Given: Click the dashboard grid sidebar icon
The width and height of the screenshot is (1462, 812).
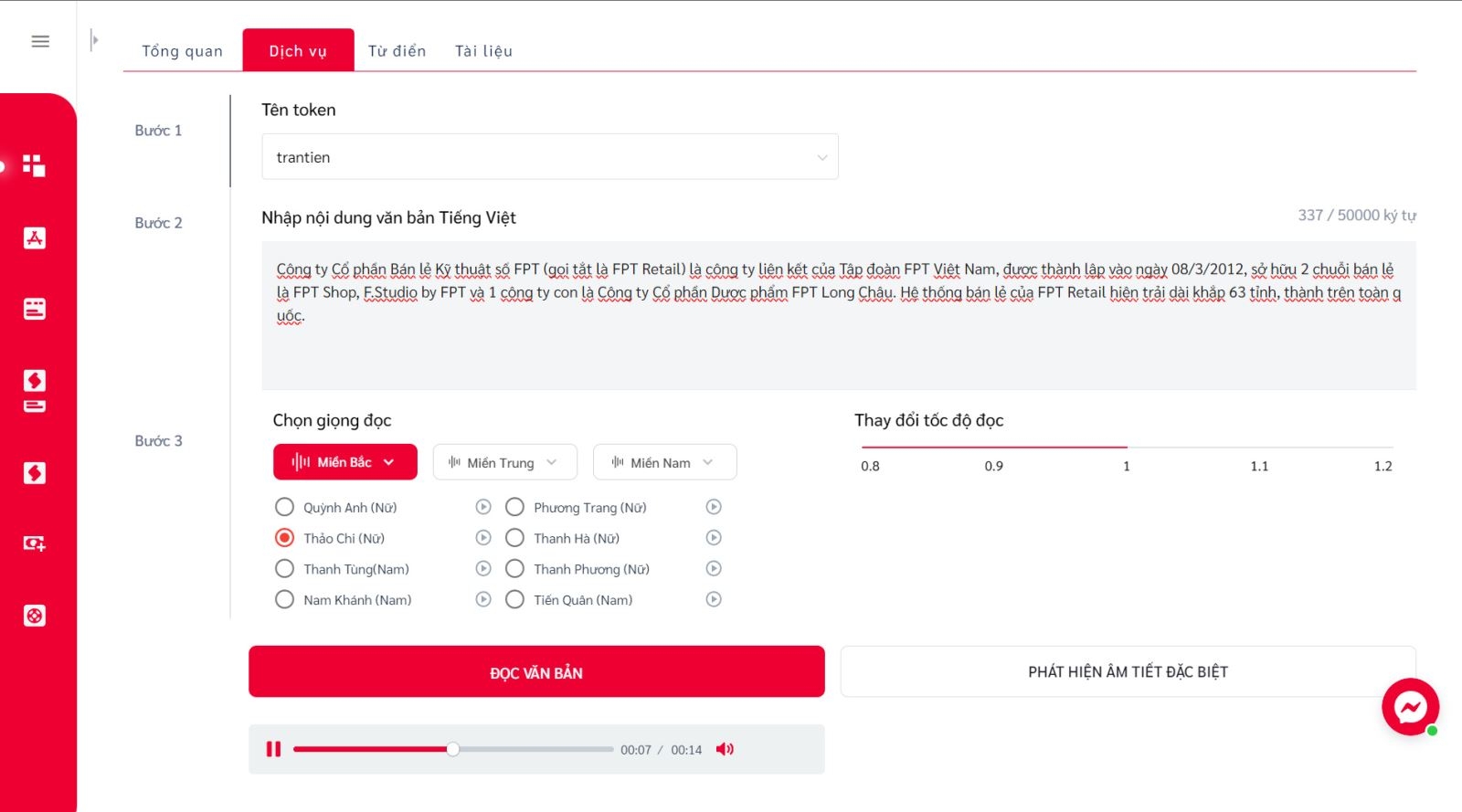Looking at the screenshot, I should tap(34, 165).
